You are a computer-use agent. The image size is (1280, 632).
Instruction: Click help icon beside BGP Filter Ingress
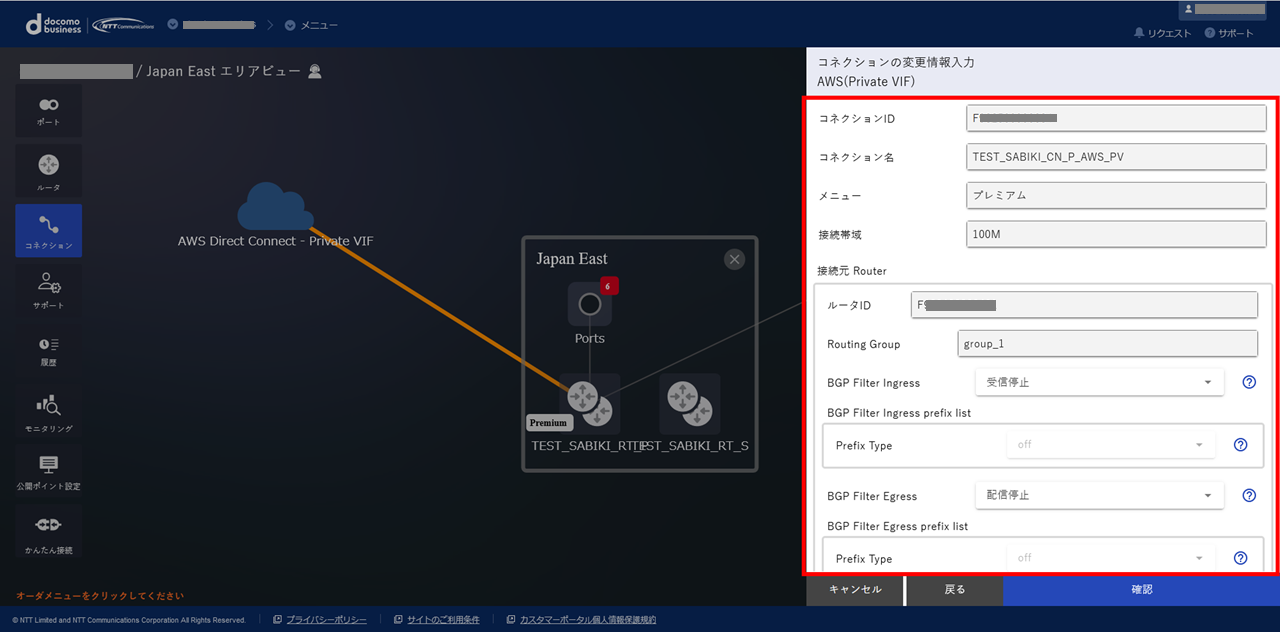click(x=1248, y=382)
